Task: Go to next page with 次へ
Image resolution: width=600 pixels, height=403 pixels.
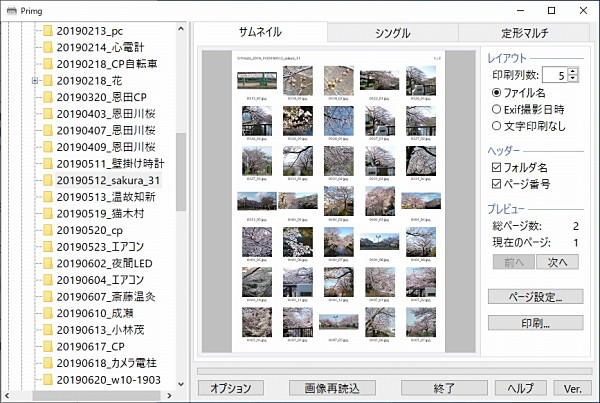Action: pos(557,263)
